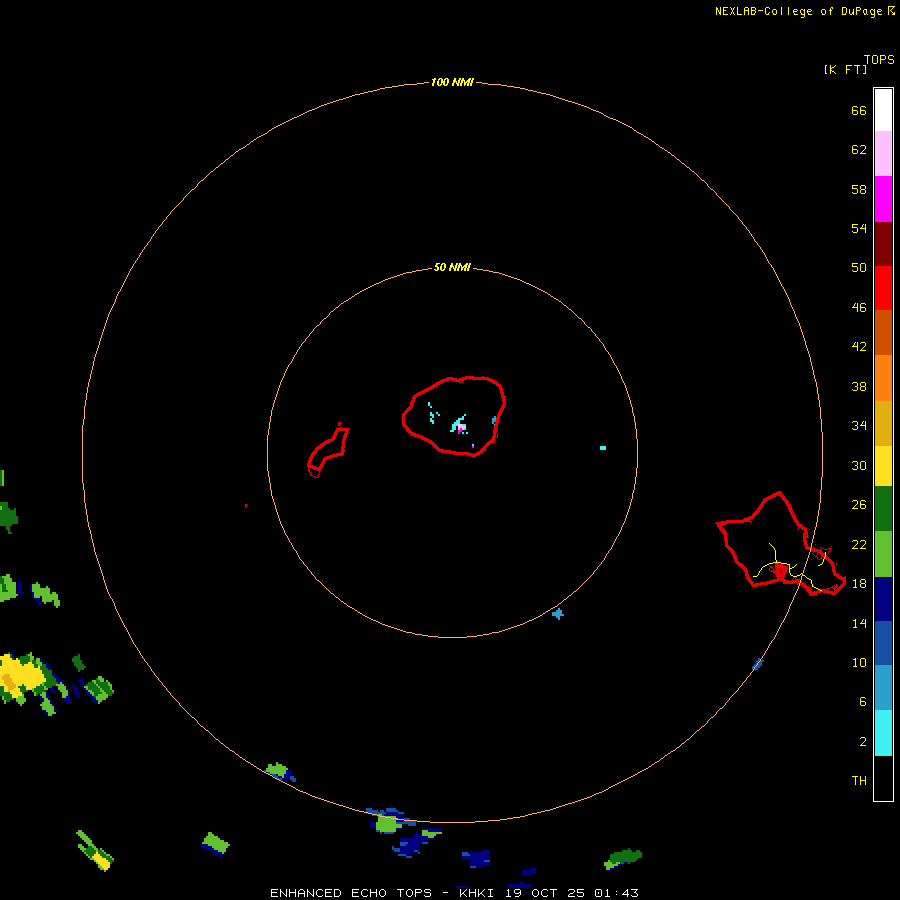Click the "NEXLAB-College of DuPage" text
Viewport: 900px width, 900px height.
click(798, 11)
